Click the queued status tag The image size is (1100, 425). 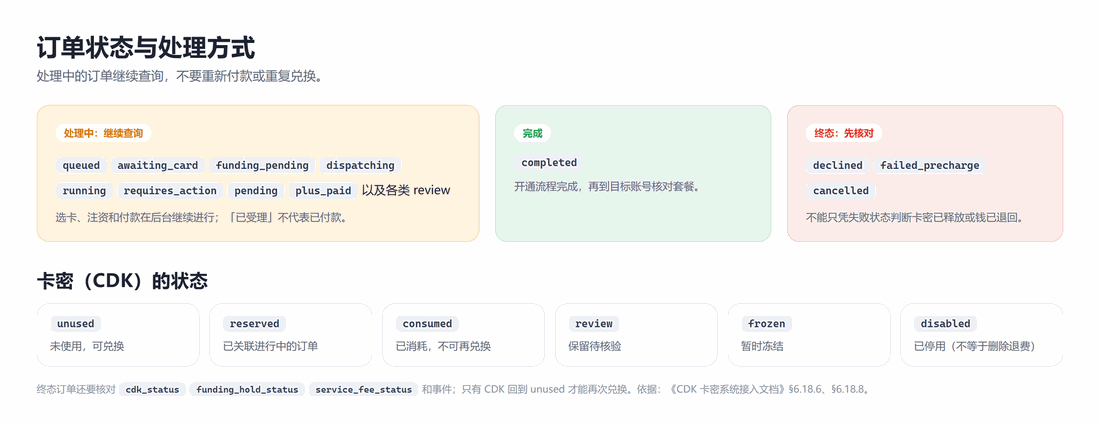[x=81, y=166]
